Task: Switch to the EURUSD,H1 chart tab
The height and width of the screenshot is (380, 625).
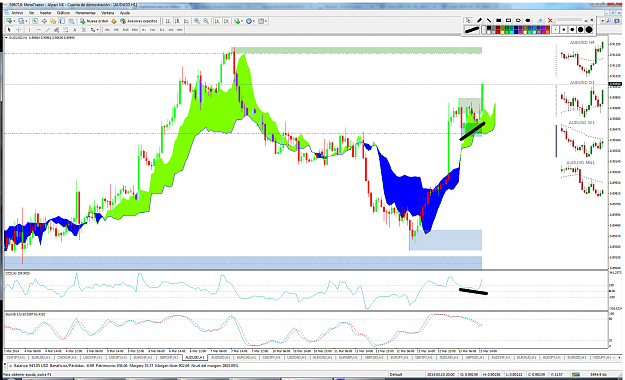Action: (x=41, y=358)
